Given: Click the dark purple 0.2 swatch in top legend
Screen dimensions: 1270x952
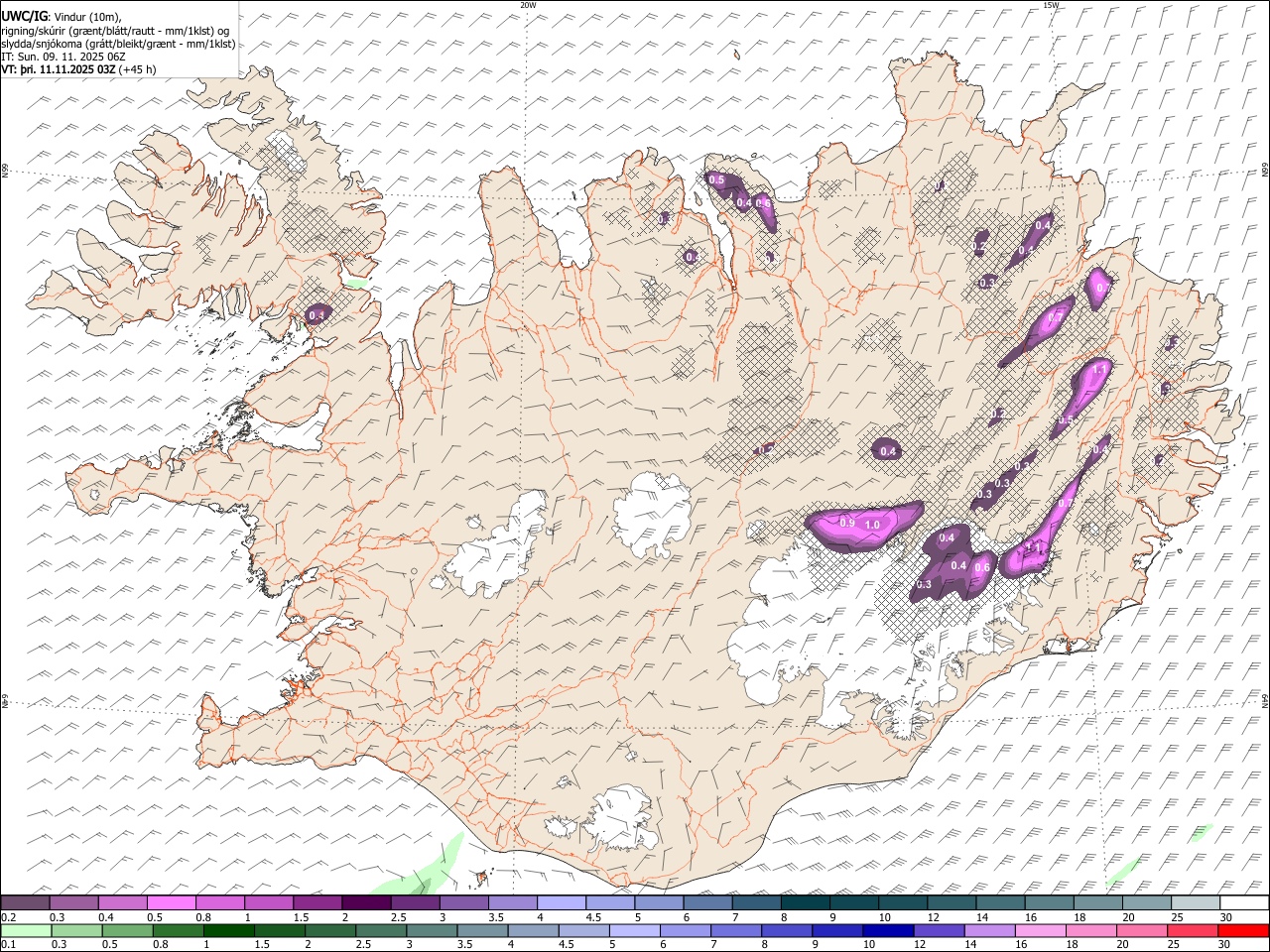Looking at the screenshot, I should (x=26, y=903).
